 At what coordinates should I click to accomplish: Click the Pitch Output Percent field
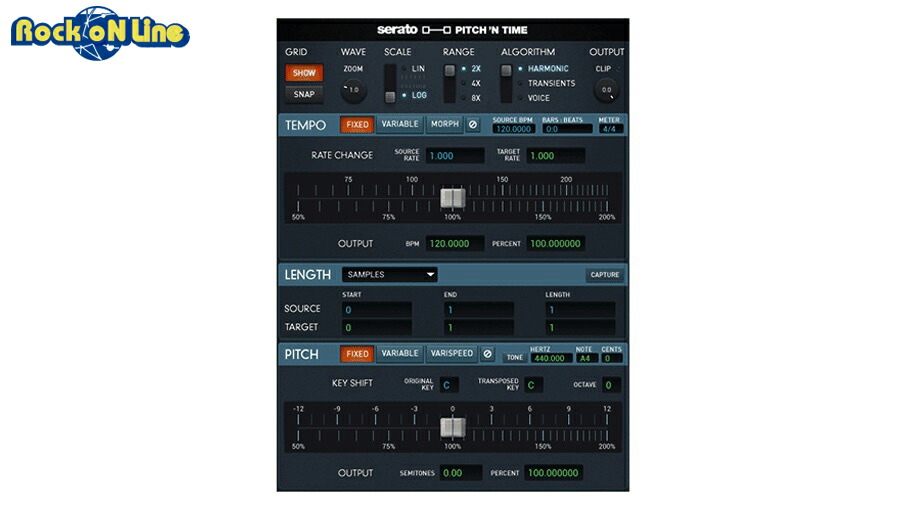pos(553,473)
